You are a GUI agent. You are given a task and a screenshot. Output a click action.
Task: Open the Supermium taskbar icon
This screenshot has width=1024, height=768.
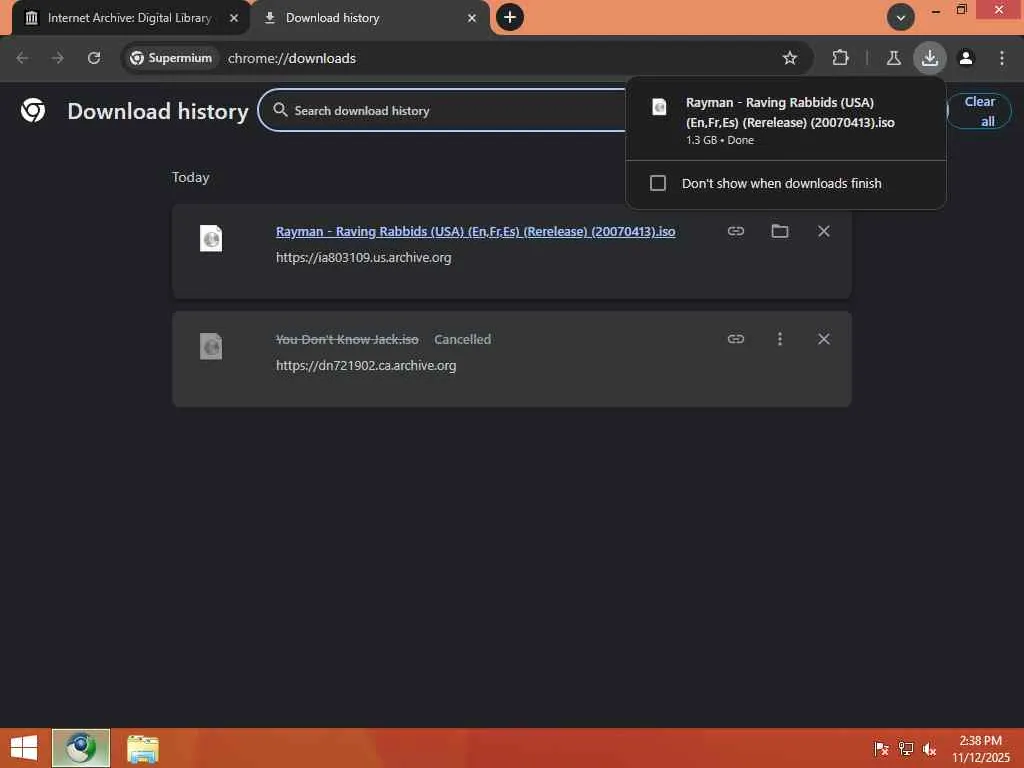(81, 748)
